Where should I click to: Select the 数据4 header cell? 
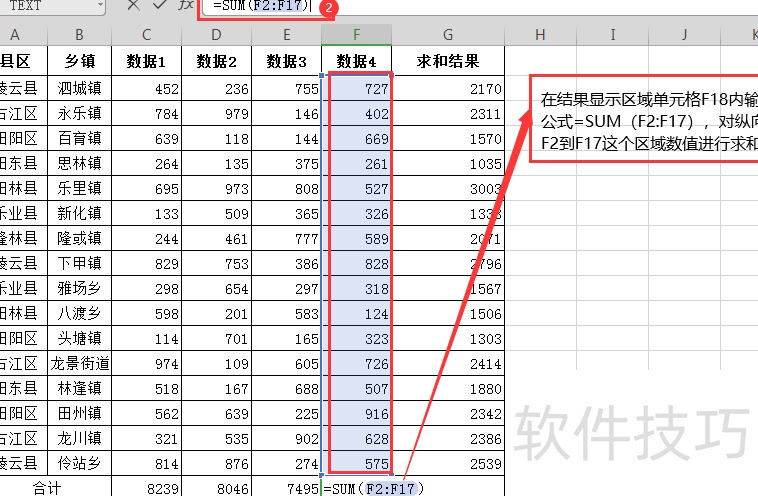point(357,61)
